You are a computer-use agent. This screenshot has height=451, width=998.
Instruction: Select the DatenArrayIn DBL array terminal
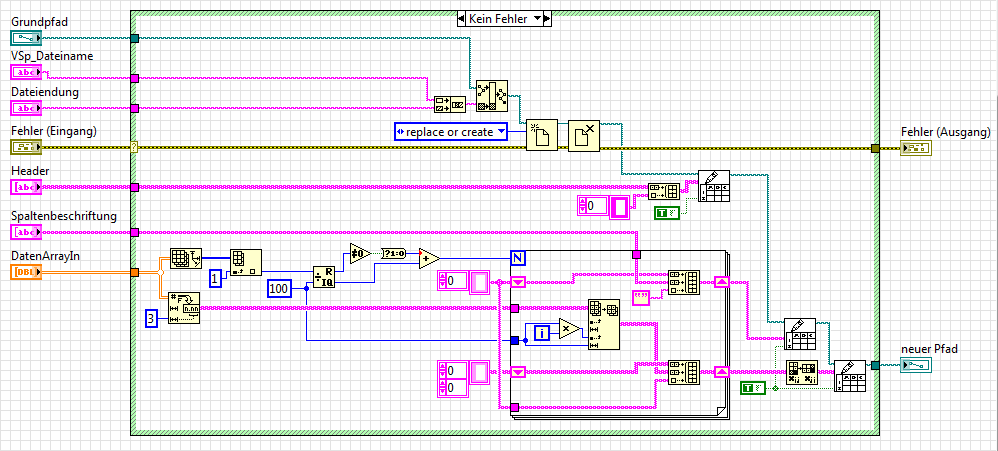(26, 273)
